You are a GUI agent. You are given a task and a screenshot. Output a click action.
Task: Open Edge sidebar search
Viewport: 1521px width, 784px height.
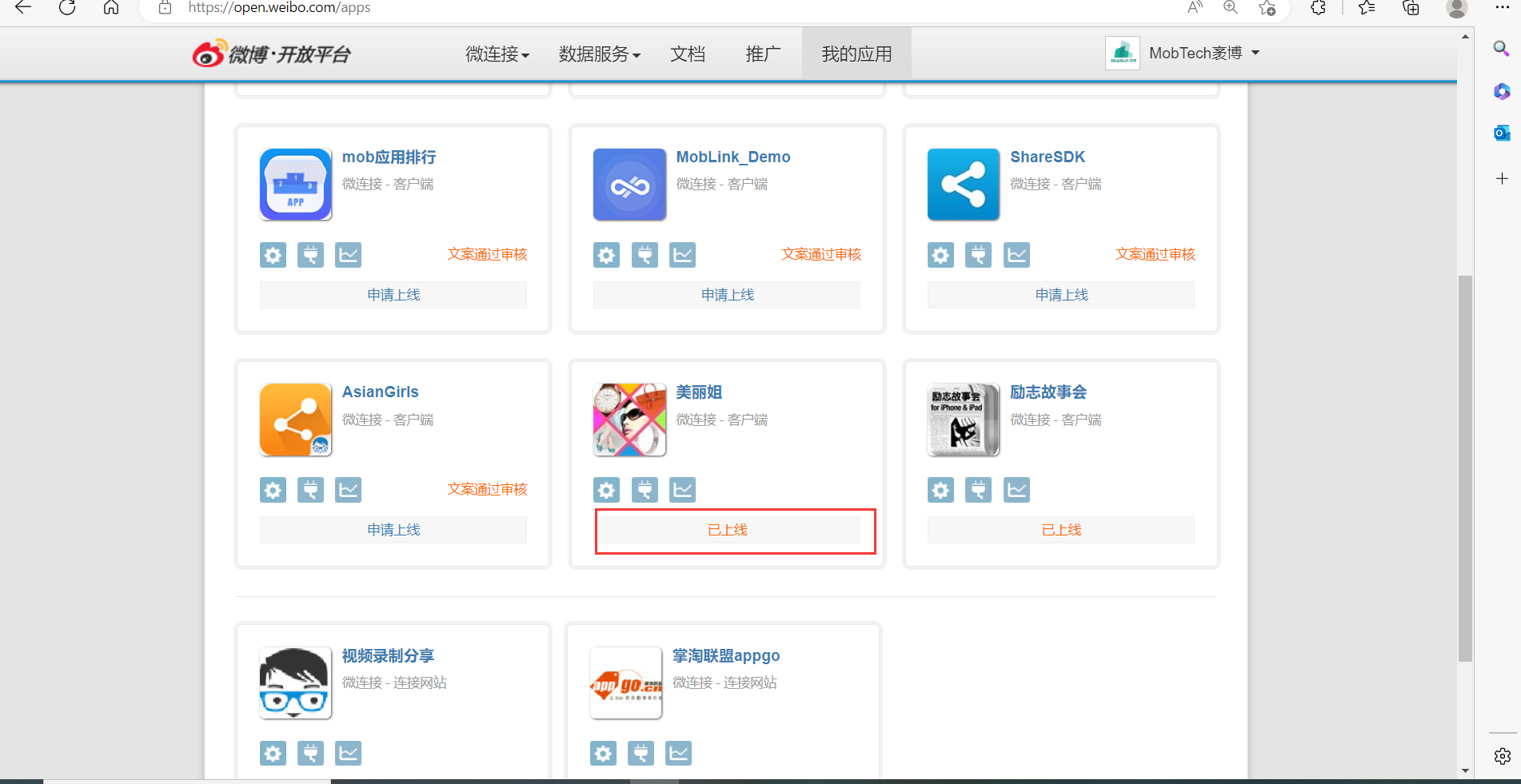click(1502, 49)
